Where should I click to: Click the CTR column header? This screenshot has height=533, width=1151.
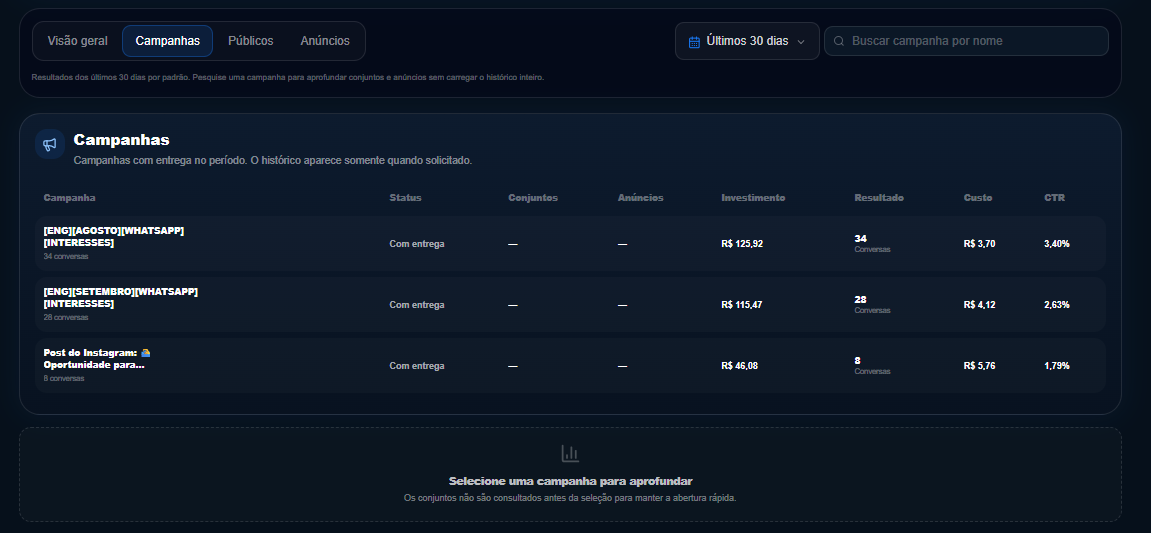click(x=1054, y=198)
